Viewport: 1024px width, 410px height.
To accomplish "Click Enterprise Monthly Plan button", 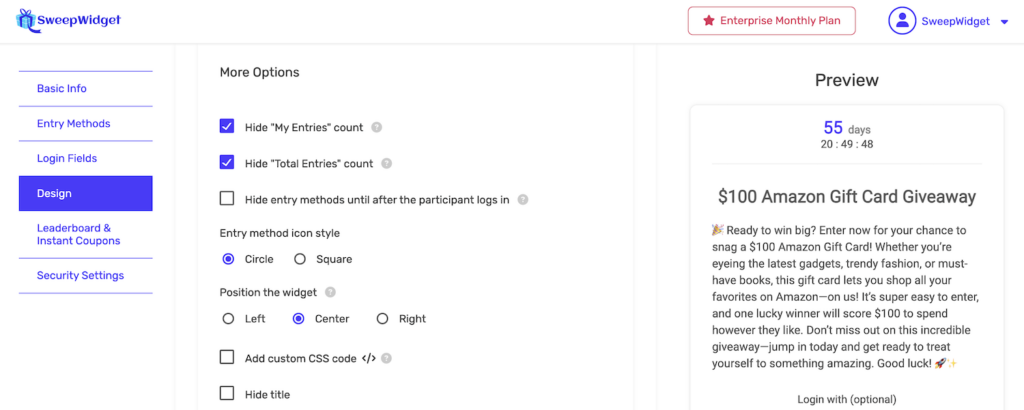I will pos(771,21).
